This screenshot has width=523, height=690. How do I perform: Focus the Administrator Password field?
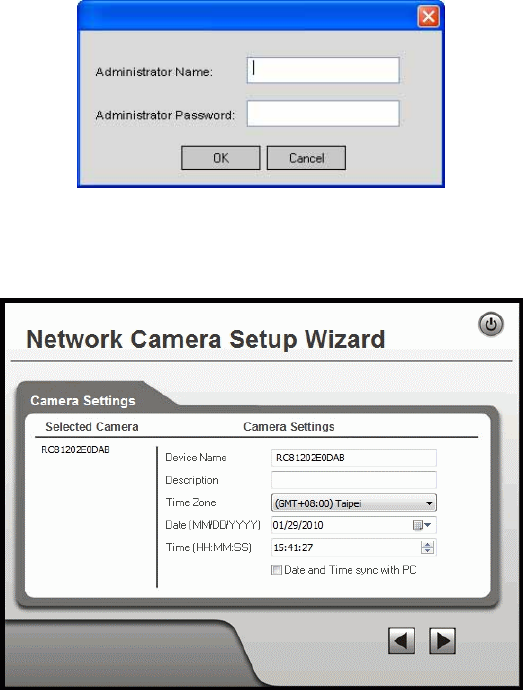(x=323, y=114)
